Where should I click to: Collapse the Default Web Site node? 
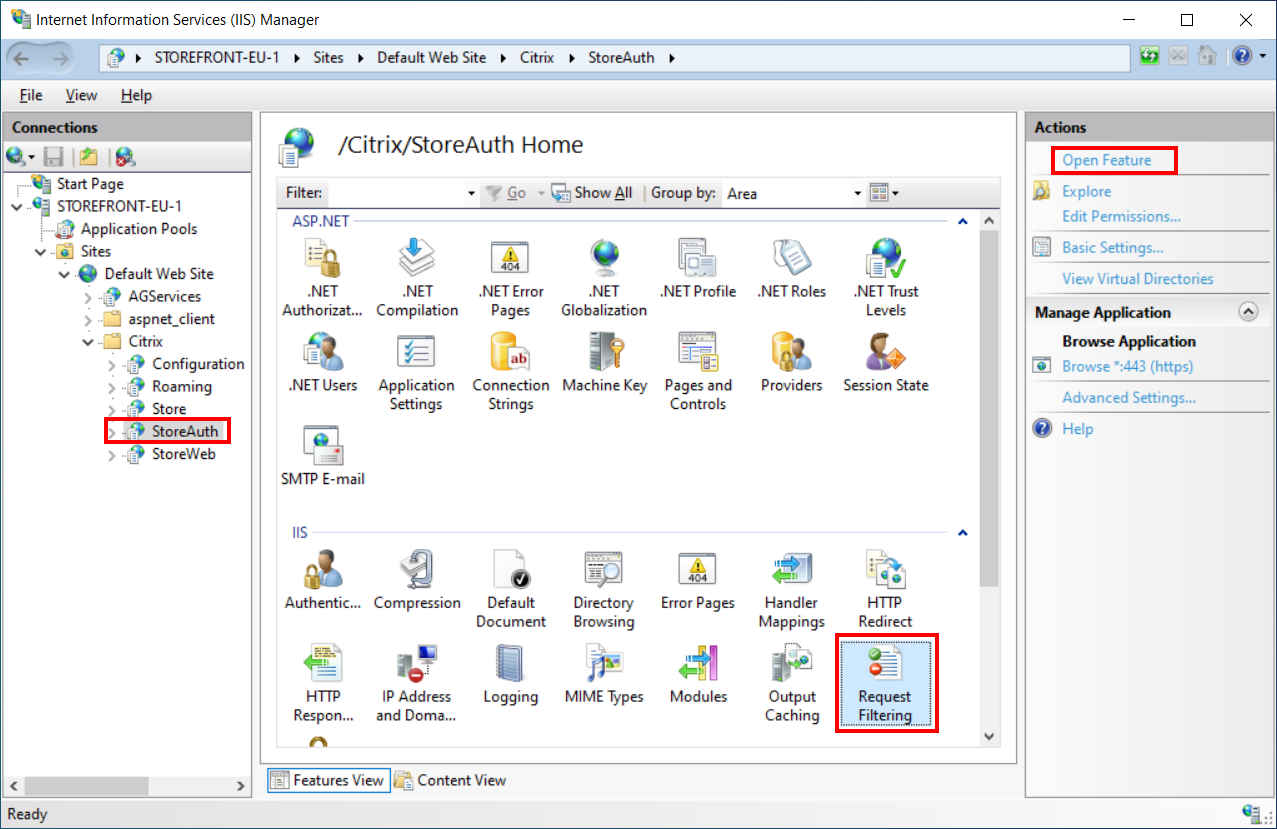click(64, 274)
